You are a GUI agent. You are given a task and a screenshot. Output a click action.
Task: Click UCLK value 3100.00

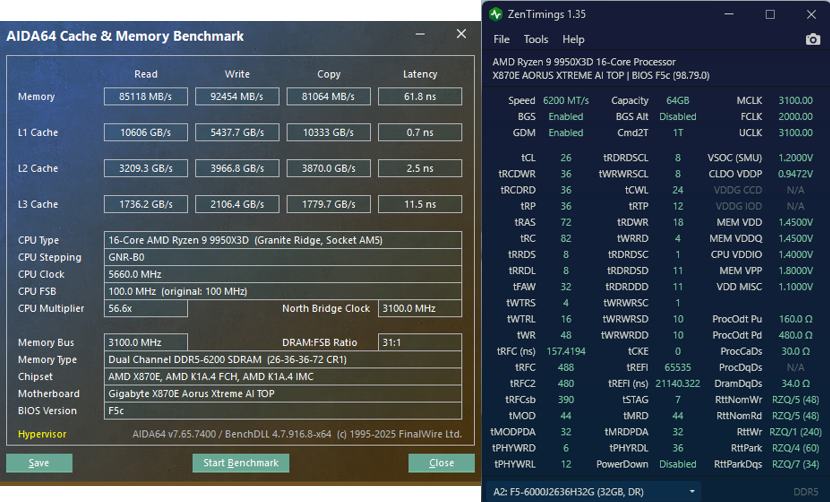[x=796, y=132]
